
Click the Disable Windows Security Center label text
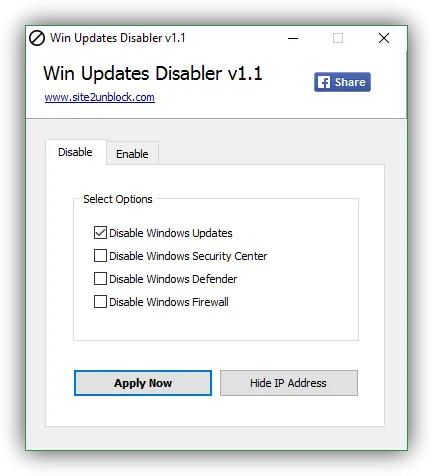(x=188, y=256)
